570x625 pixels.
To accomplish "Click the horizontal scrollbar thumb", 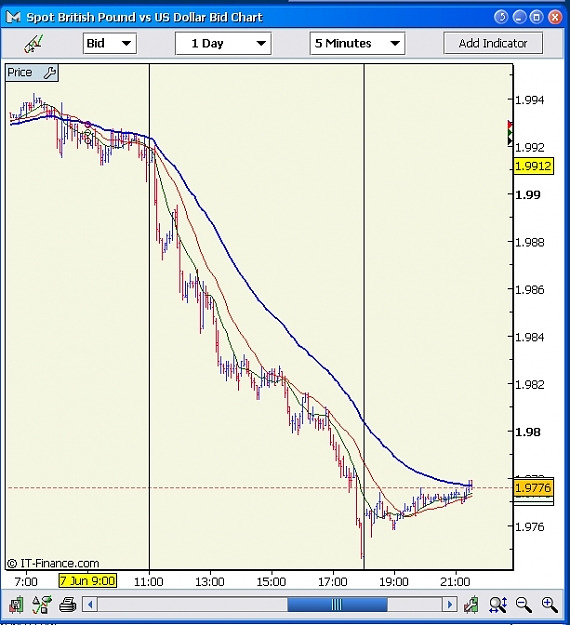I will (x=337, y=605).
